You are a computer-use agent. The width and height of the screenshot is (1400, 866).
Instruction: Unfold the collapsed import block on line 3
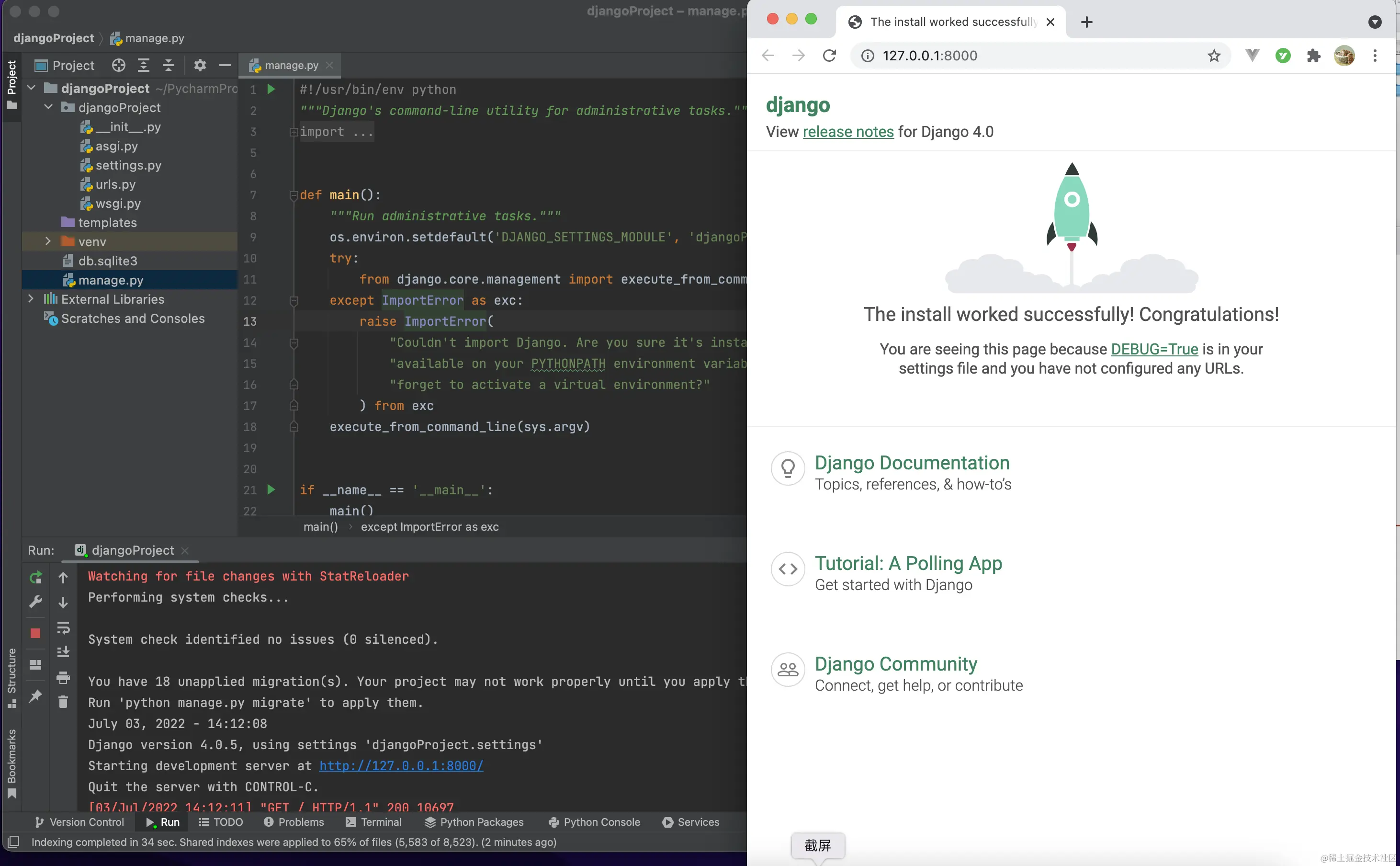click(x=294, y=132)
